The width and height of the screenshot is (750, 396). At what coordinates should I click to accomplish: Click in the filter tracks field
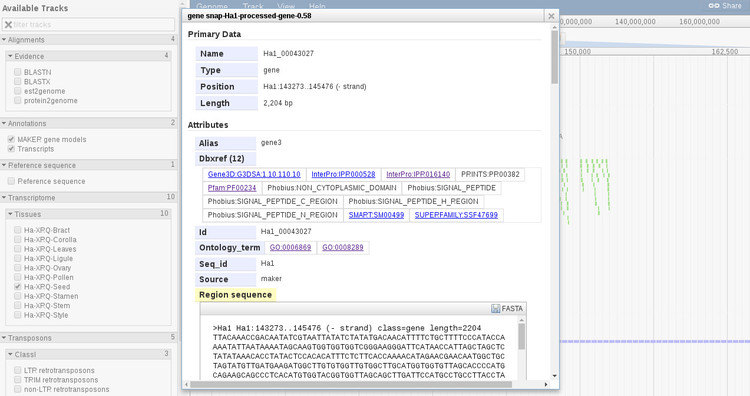88,24
